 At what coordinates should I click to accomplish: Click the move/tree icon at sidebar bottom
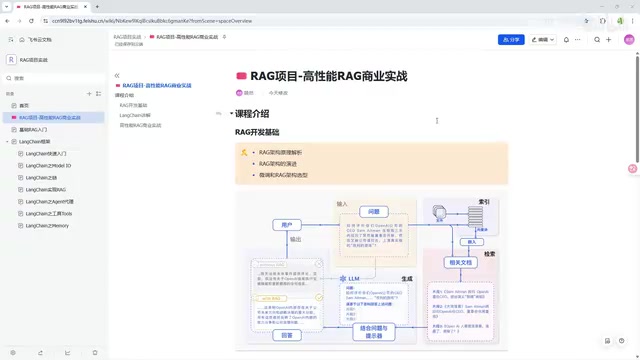(67, 353)
